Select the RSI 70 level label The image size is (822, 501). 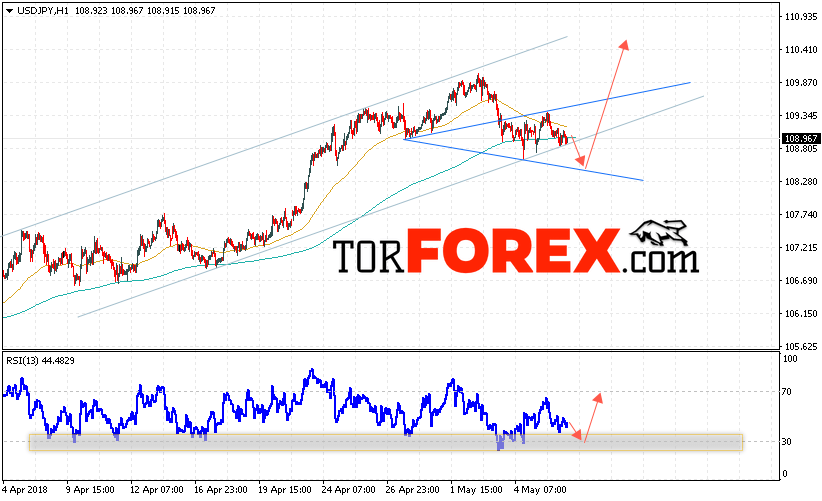click(787, 392)
